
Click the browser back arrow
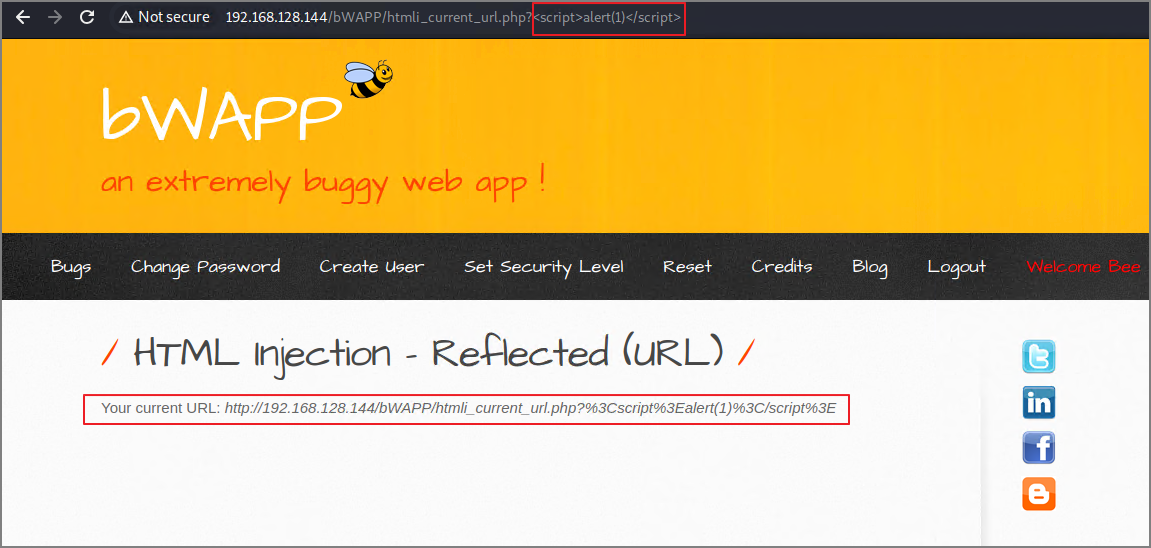[x=23, y=17]
